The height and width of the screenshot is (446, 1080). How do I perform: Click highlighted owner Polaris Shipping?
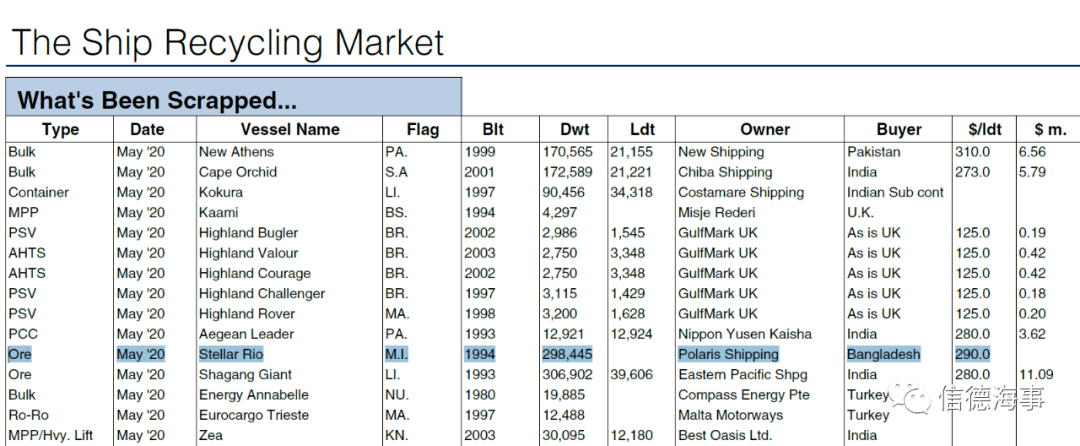pyautogui.click(x=729, y=354)
